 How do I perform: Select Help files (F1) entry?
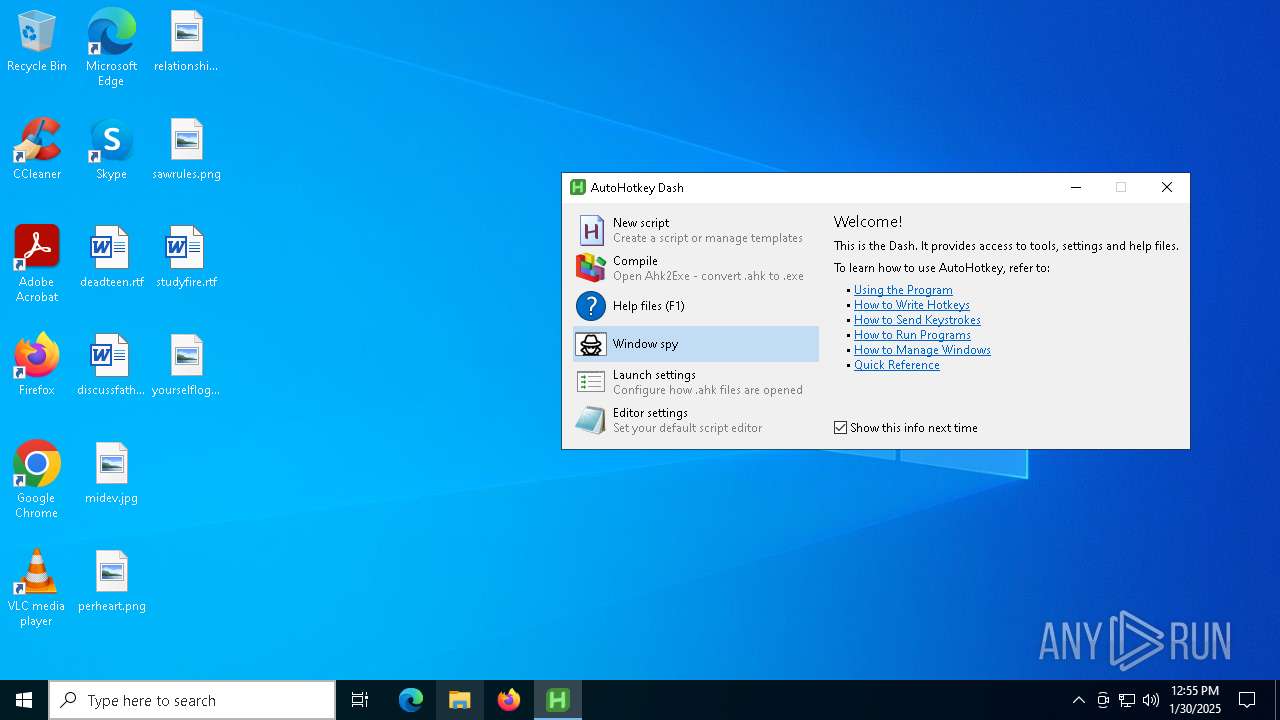(x=649, y=306)
